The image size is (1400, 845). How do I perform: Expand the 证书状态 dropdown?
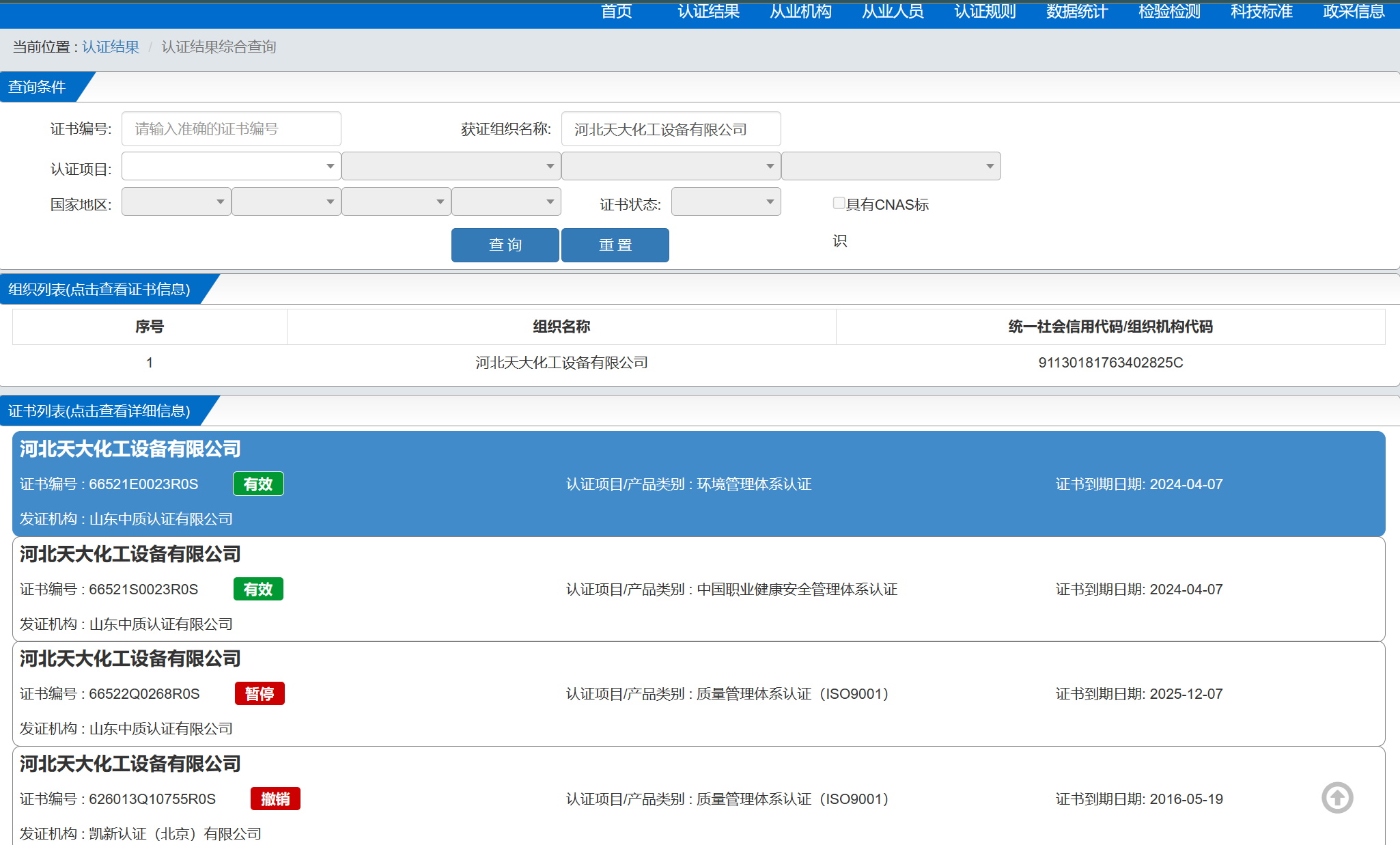coord(726,202)
